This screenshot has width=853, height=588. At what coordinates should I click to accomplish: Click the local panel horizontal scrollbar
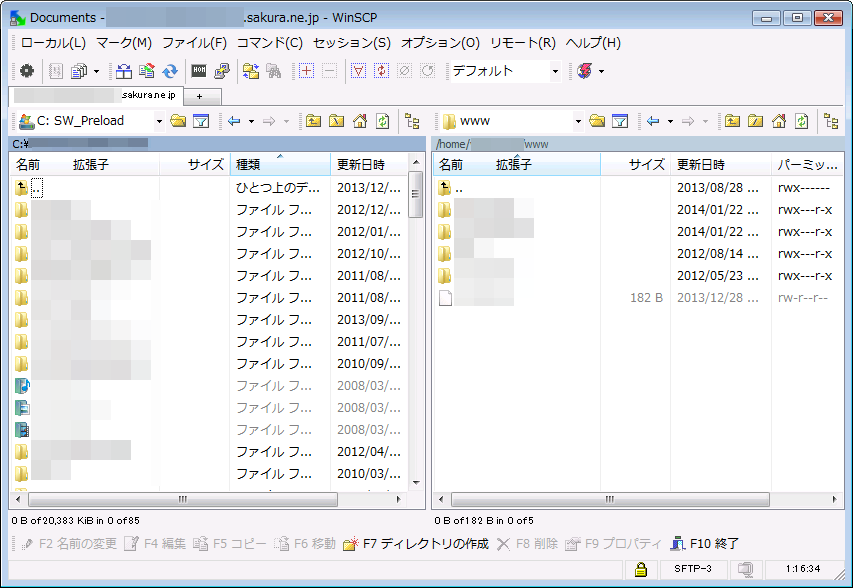point(183,499)
